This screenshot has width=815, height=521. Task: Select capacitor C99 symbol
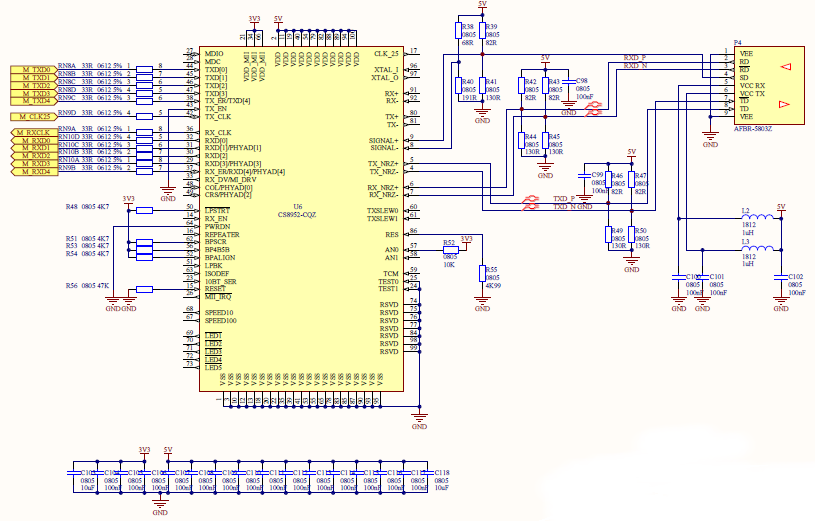[x=585, y=176]
